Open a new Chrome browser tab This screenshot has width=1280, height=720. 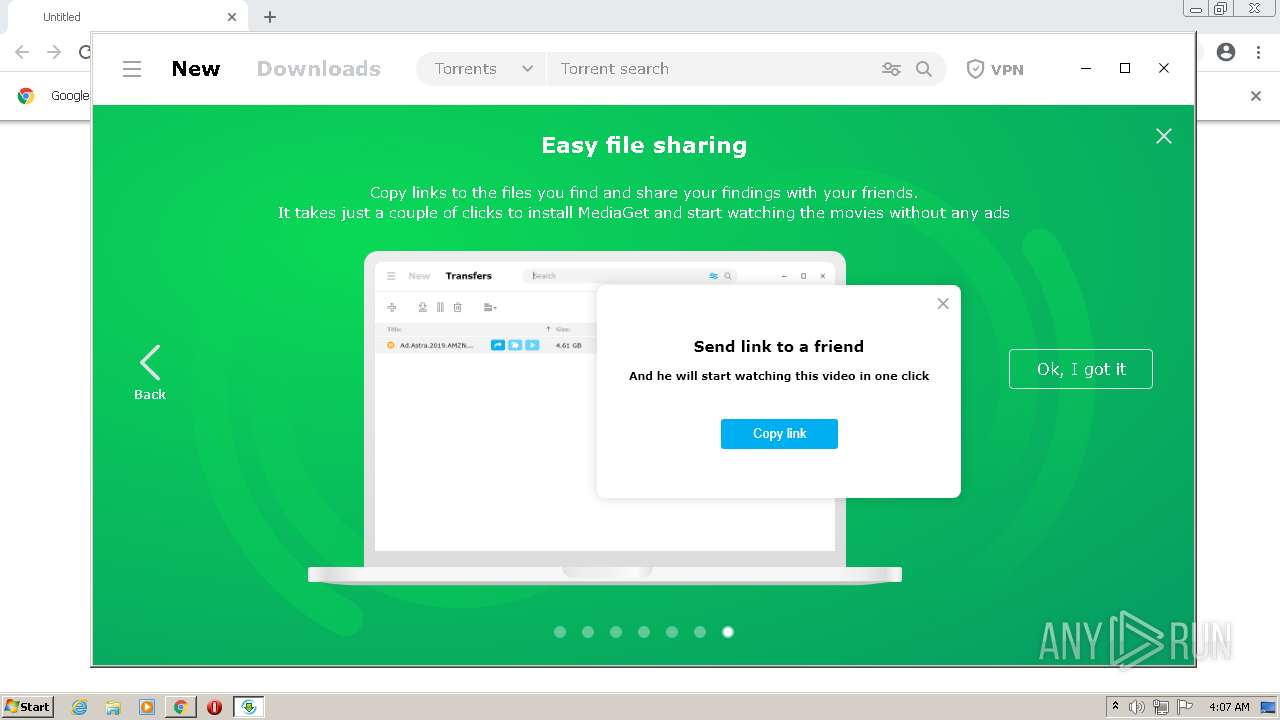pyautogui.click(x=270, y=17)
